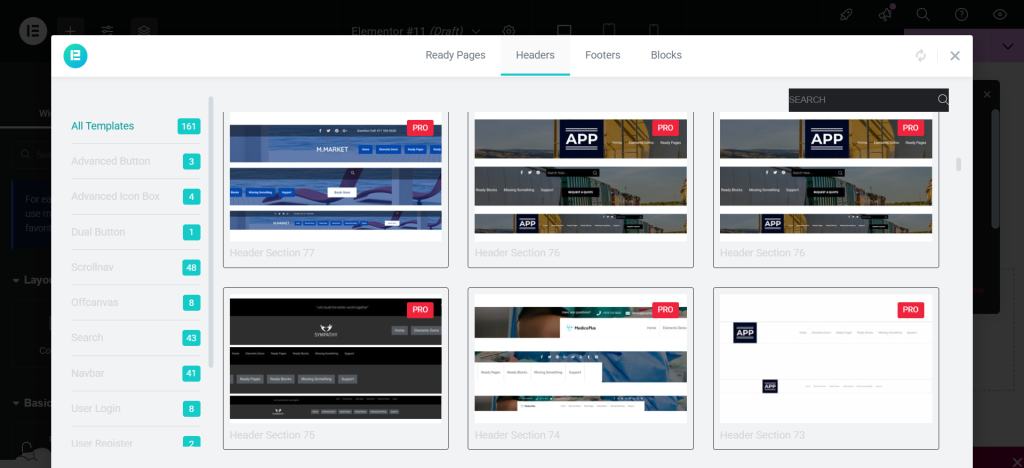This screenshot has width=1024, height=468.
Task: Click the template search input field
Action: [x=860, y=100]
